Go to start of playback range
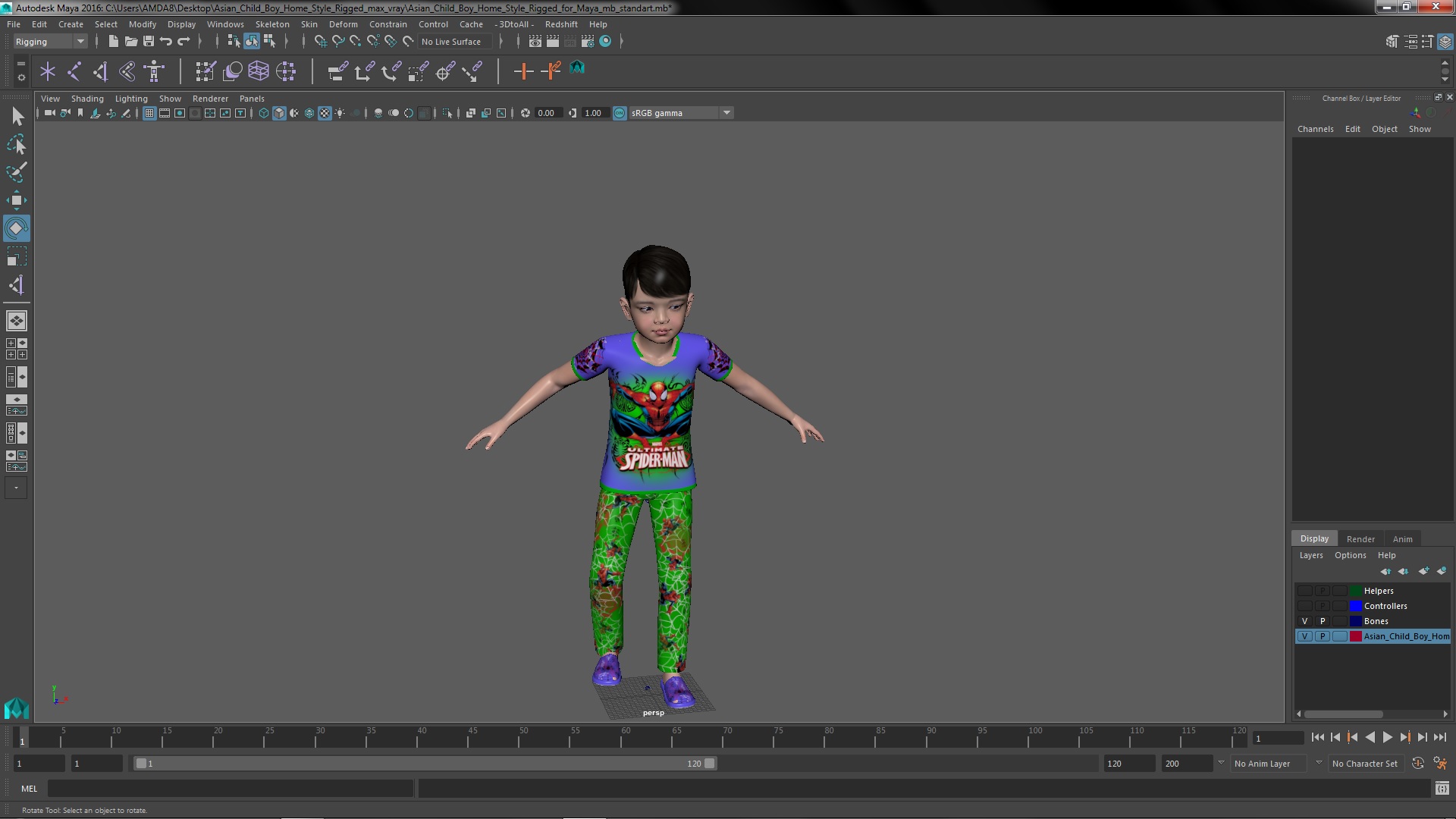 tap(1317, 737)
